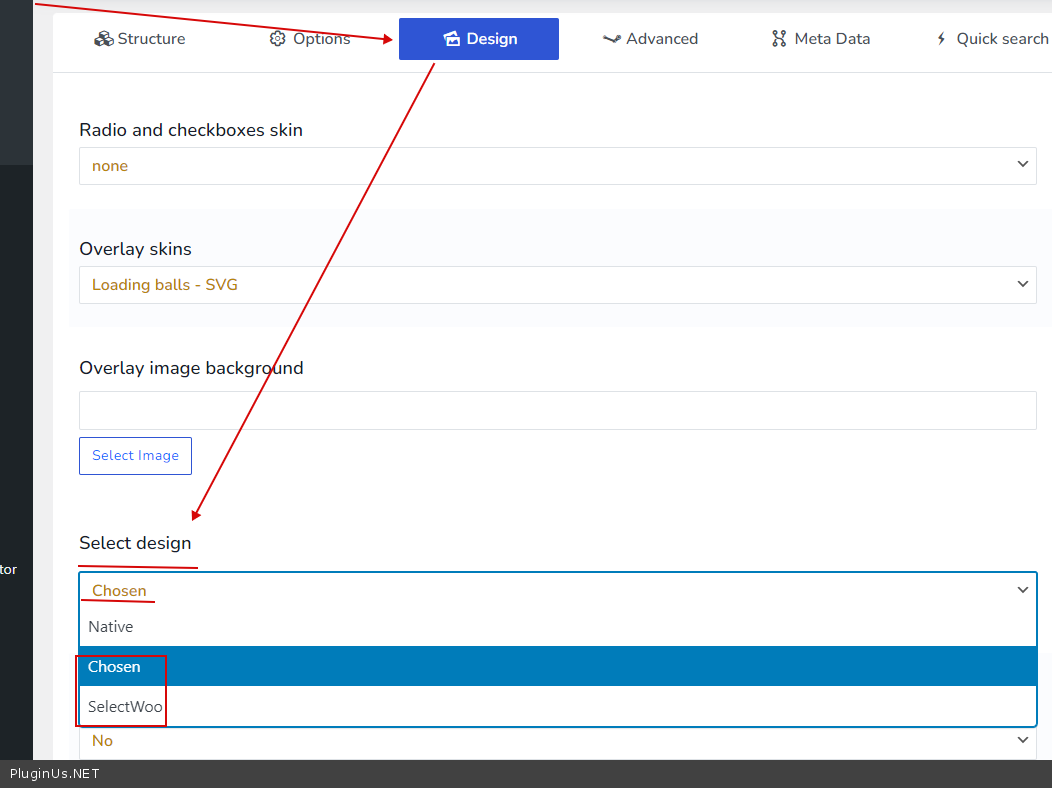This screenshot has width=1052, height=788.
Task: Switch to the Advanced tab label
Action: coord(662,39)
